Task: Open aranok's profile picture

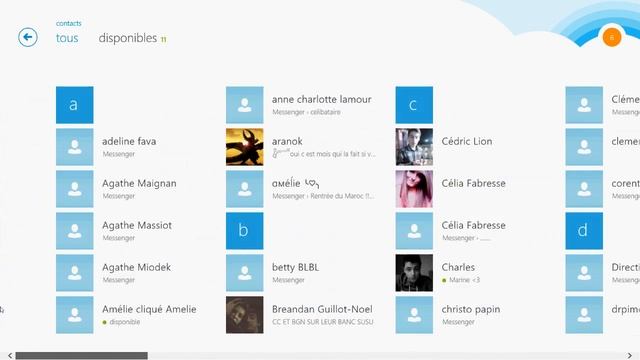Action: click(x=244, y=147)
